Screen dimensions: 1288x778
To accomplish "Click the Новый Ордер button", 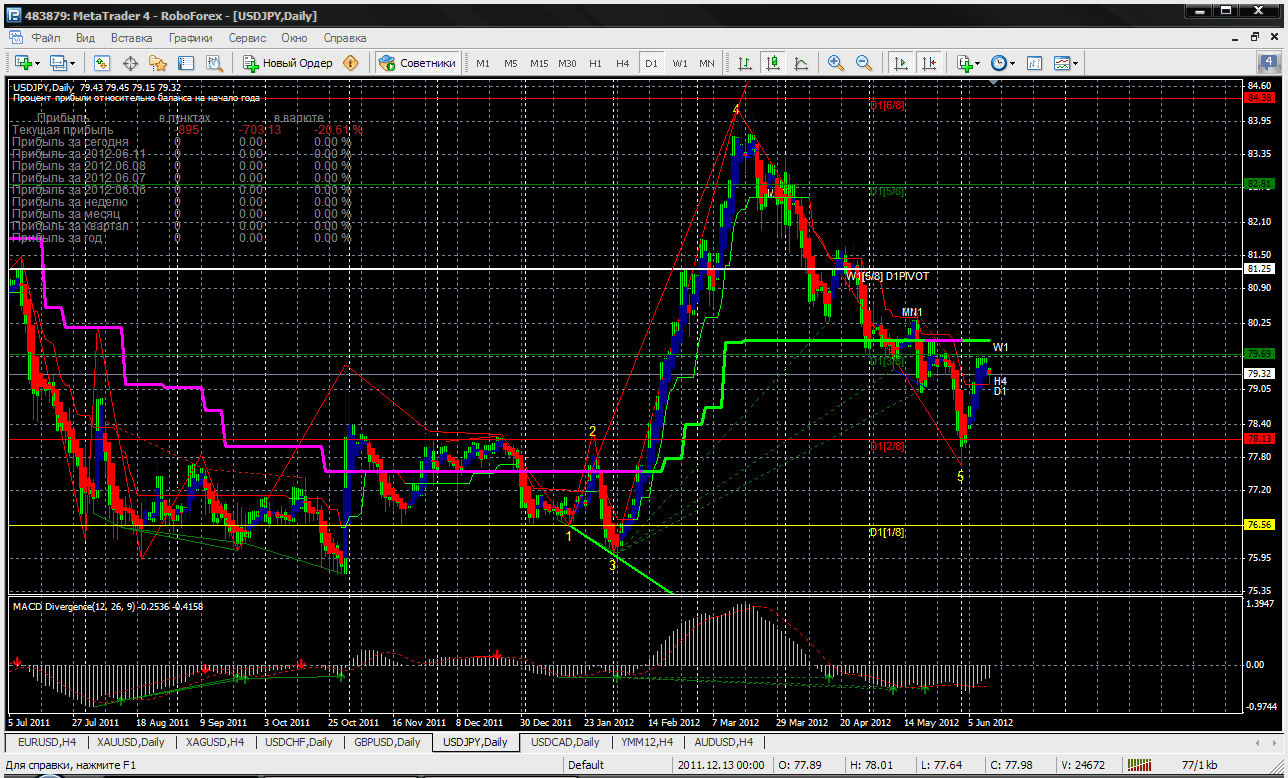I will pyautogui.click(x=288, y=63).
